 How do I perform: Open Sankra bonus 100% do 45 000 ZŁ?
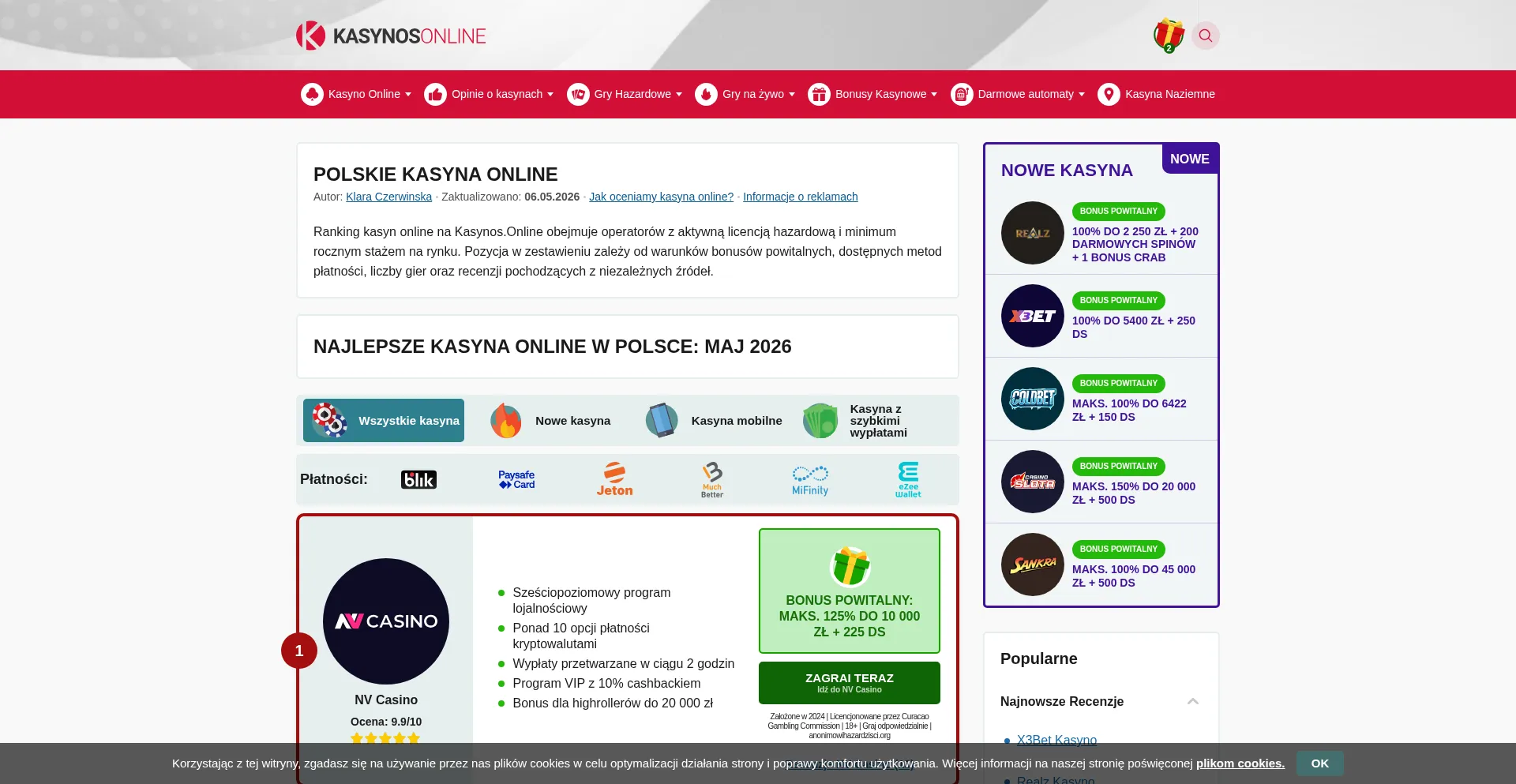click(x=1133, y=576)
